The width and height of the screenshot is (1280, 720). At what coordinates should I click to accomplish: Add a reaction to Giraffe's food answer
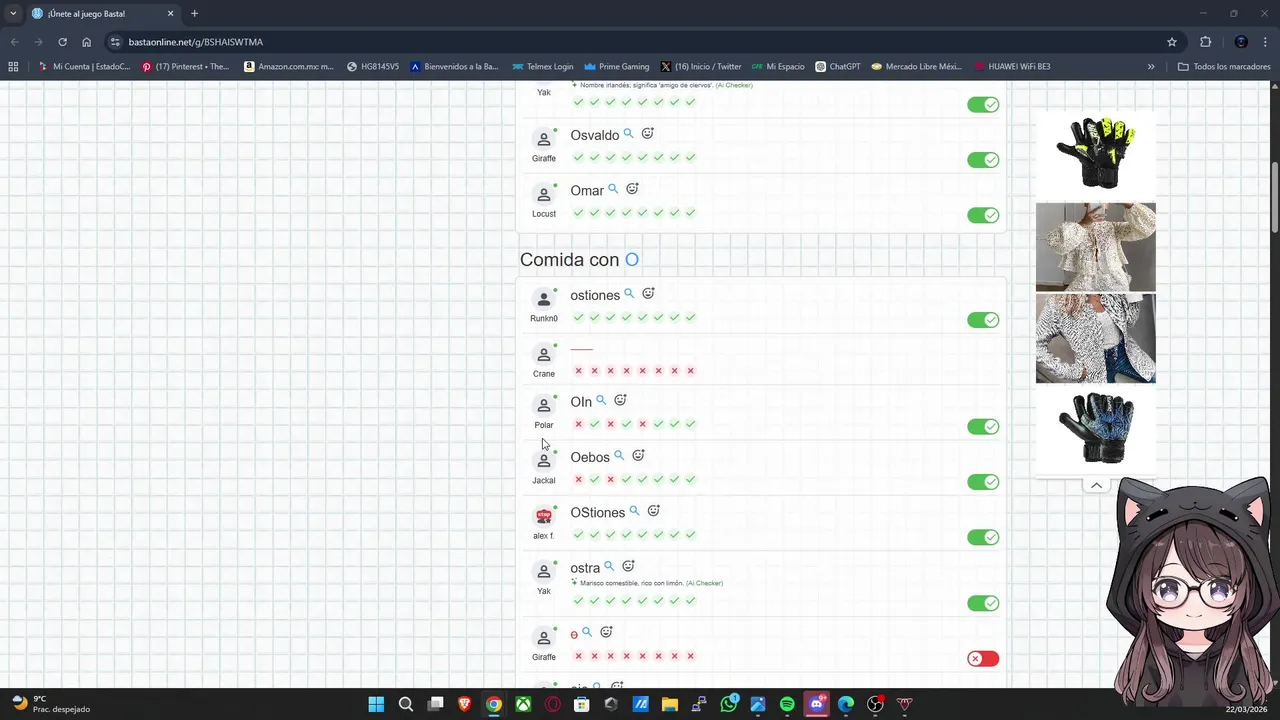point(606,632)
